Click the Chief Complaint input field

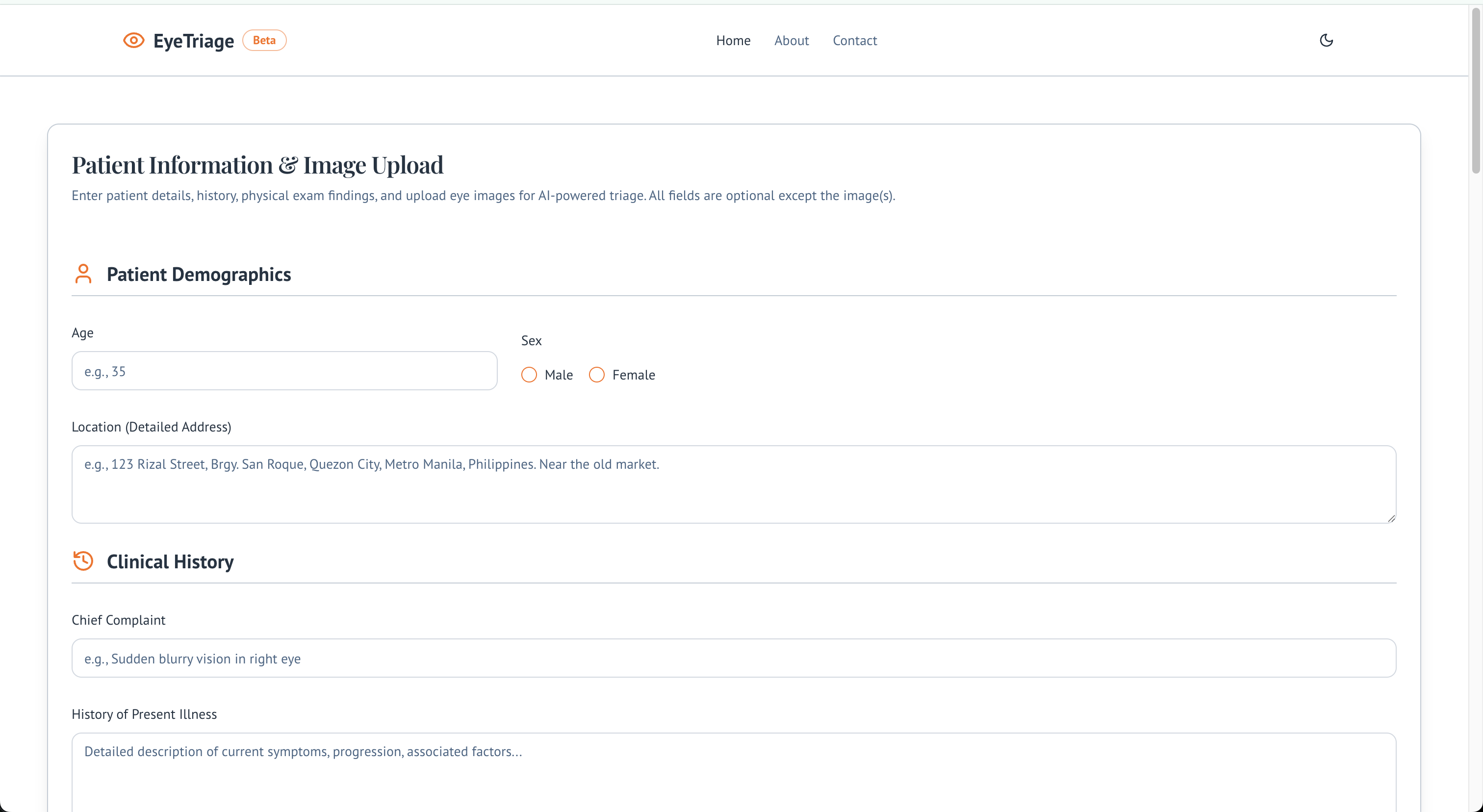pyautogui.click(x=734, y=659)
